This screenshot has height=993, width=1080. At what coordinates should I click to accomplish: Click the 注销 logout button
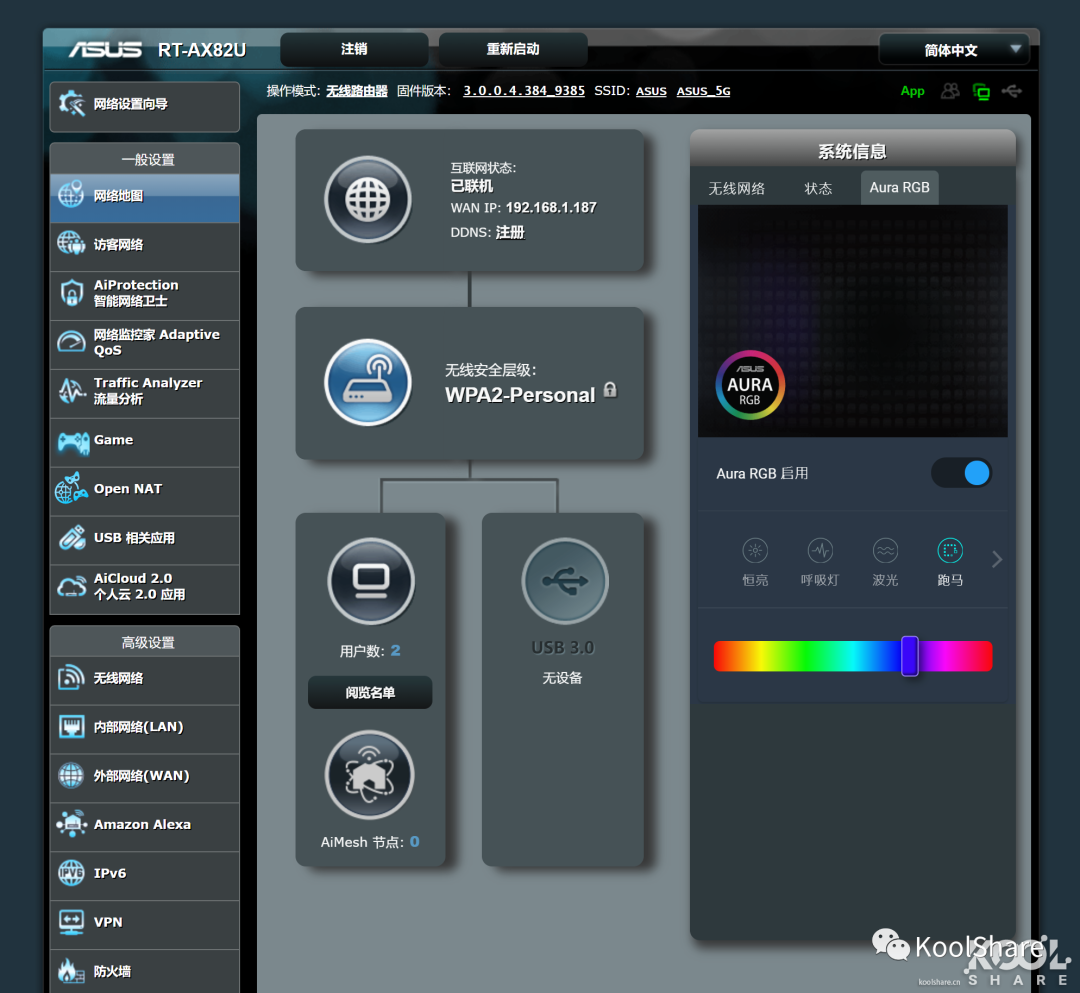pyautogui.click(x=354, y=50)
